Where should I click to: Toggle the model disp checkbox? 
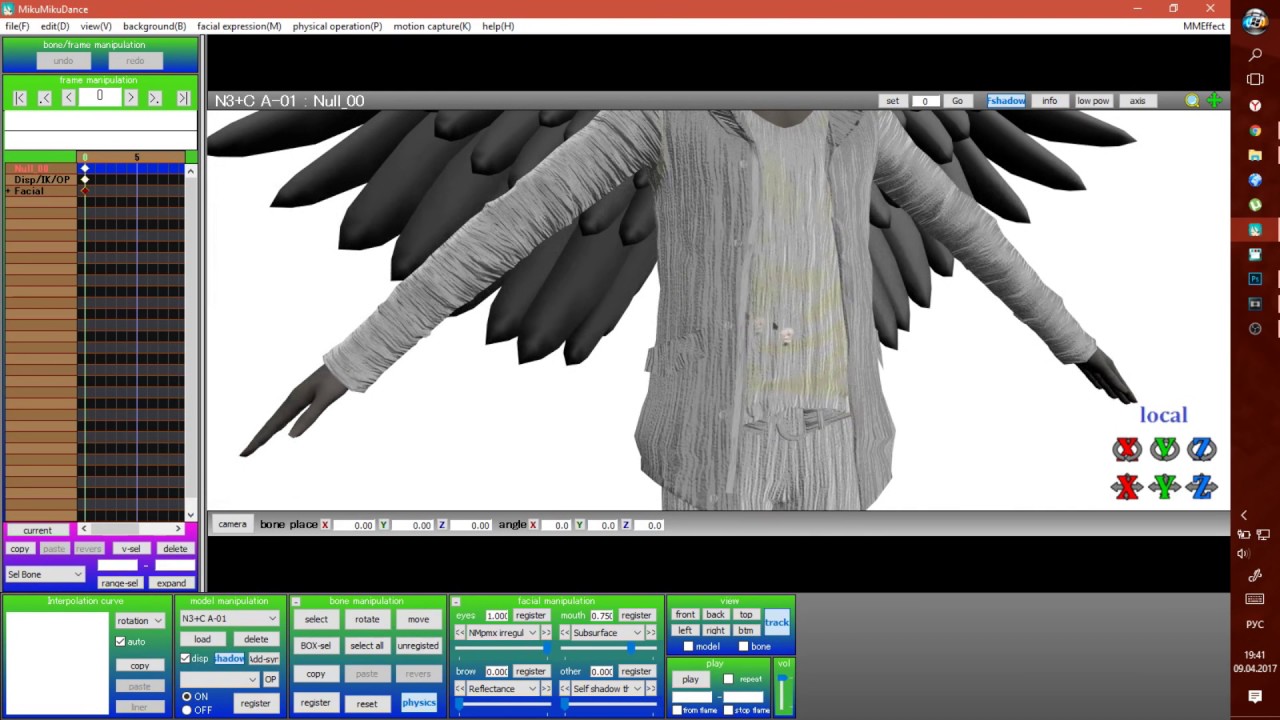coord(185,659)
